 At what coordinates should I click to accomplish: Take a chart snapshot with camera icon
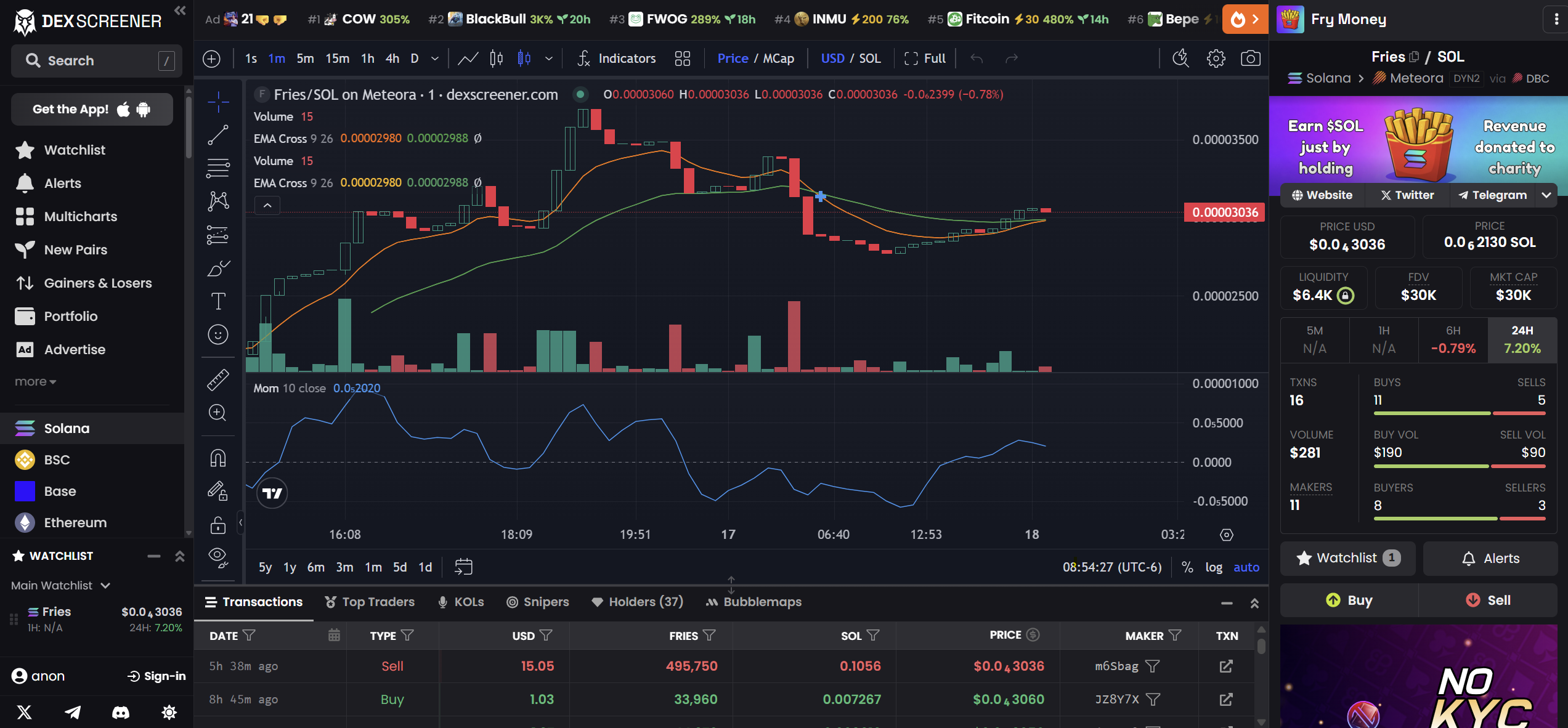[1250, 59]
